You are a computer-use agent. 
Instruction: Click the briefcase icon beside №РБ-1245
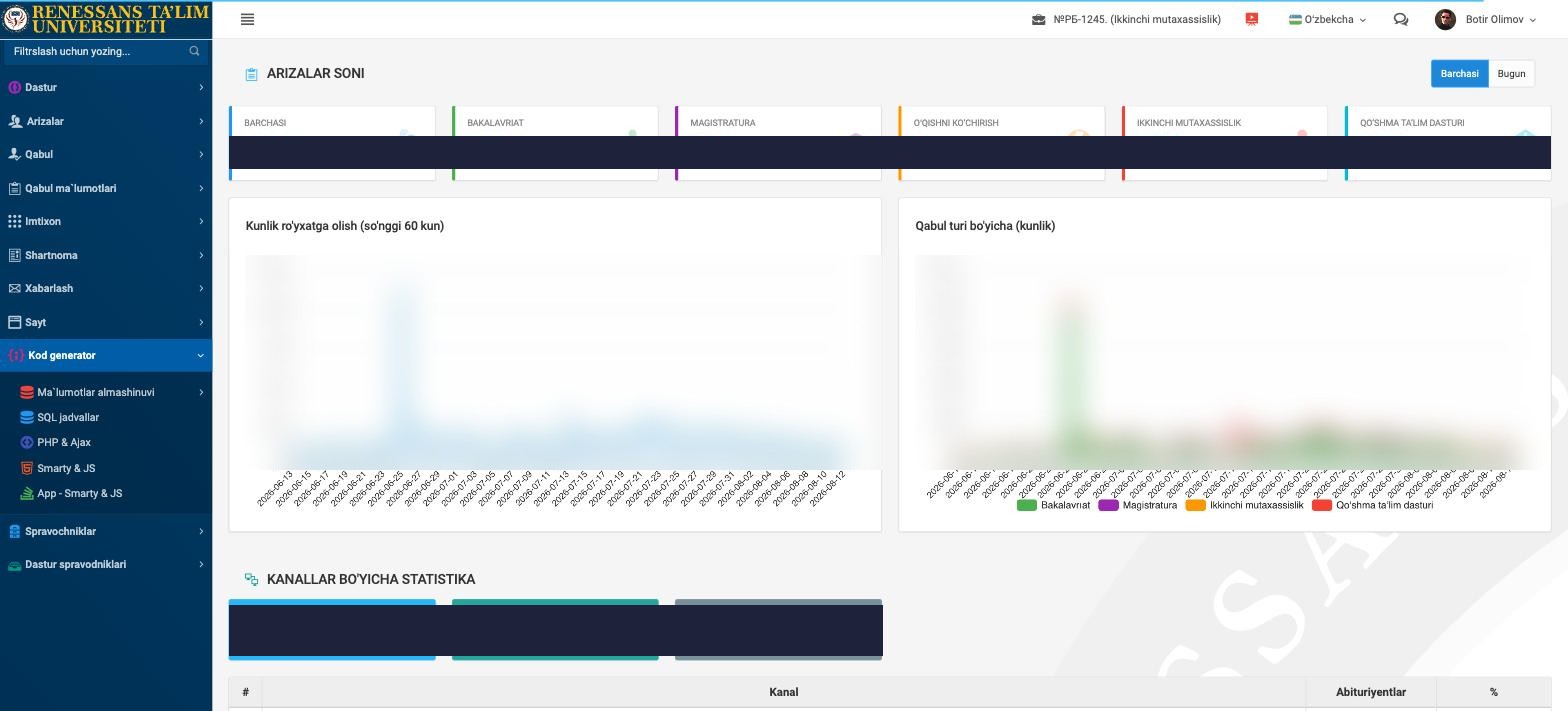pos(1039,19)
